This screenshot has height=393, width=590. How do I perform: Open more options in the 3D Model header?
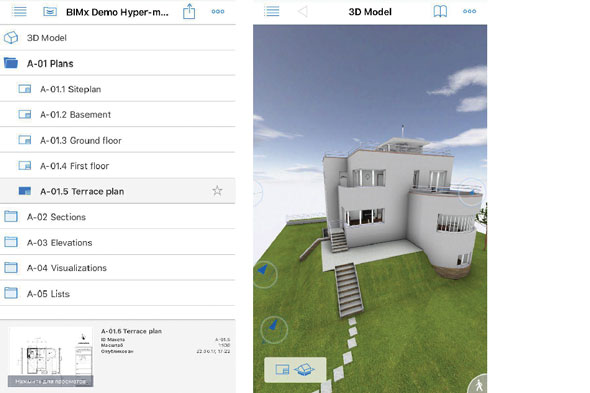point(470,11)
